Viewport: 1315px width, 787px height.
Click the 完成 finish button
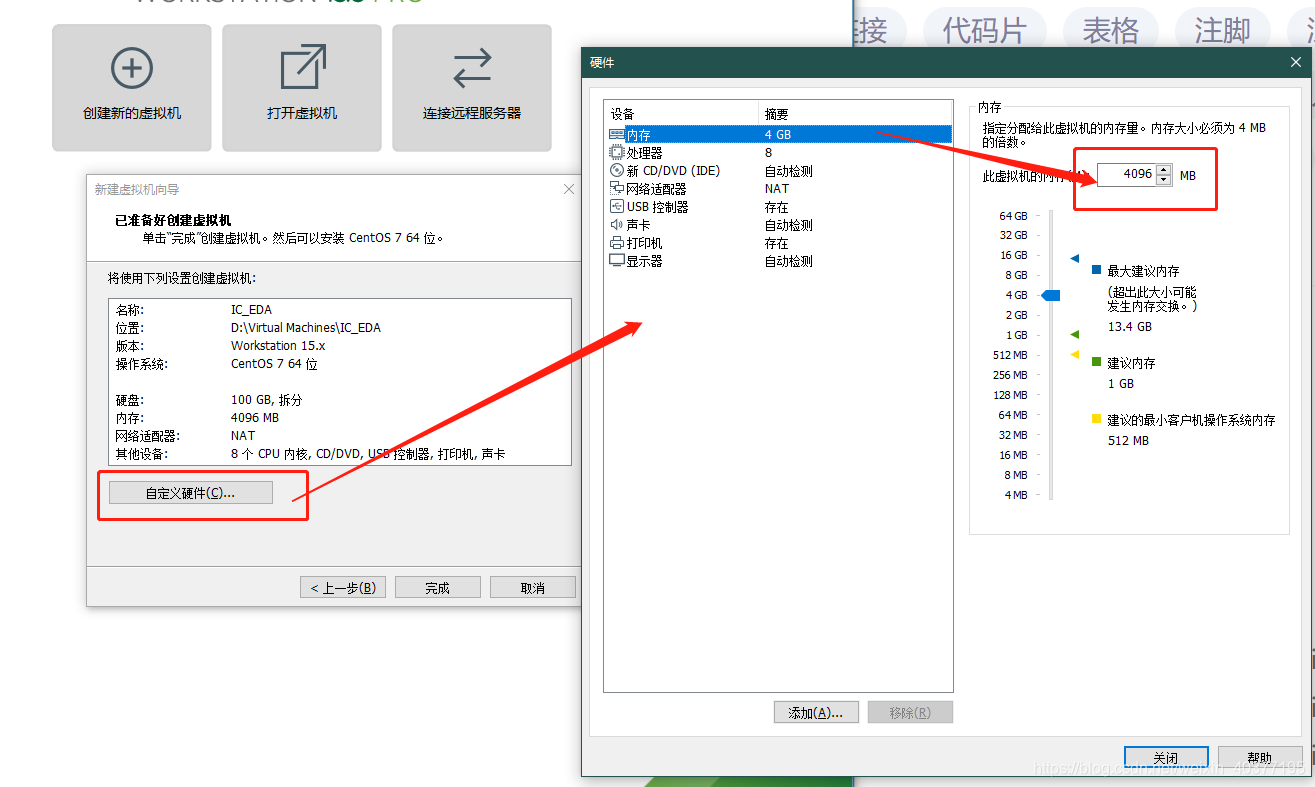coord(438,587)
